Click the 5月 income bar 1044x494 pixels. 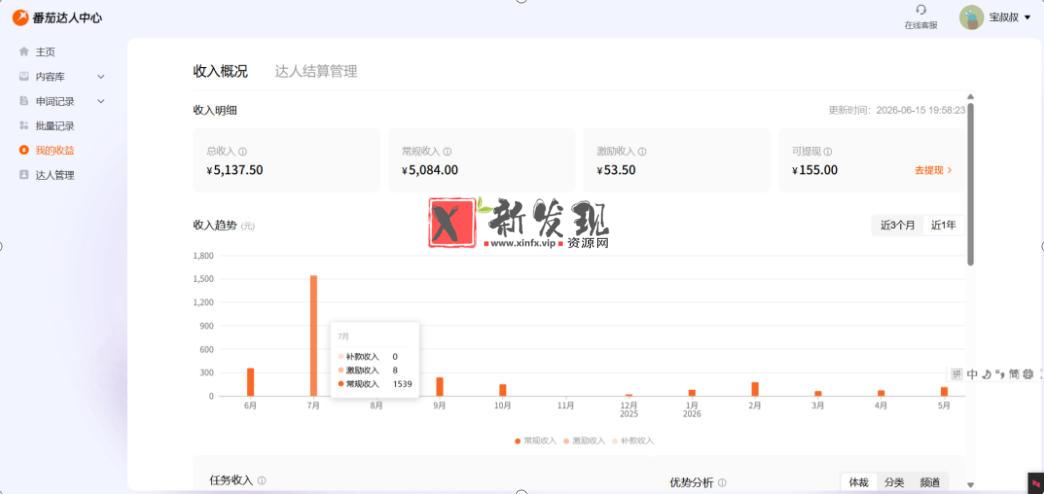tap(944, 391)
